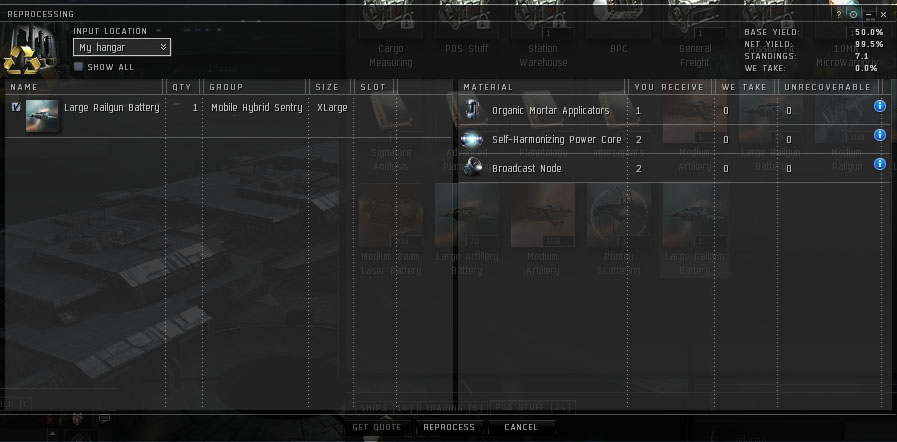Cancel the reprocessing operation
The image size is (897, 442).
(x=521, y=427)
